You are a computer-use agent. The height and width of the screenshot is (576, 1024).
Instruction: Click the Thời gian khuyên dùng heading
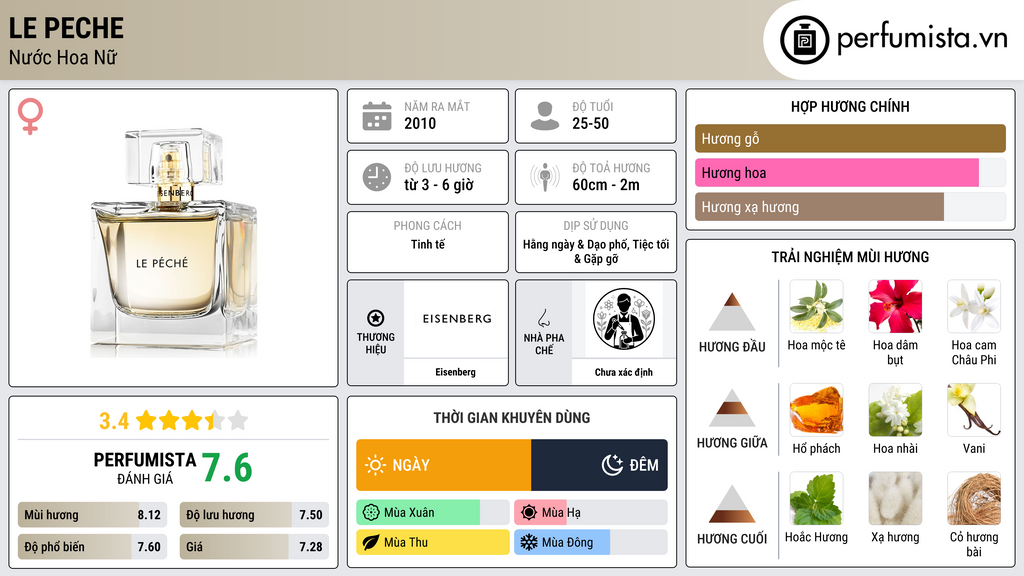(x=512, y=417)
